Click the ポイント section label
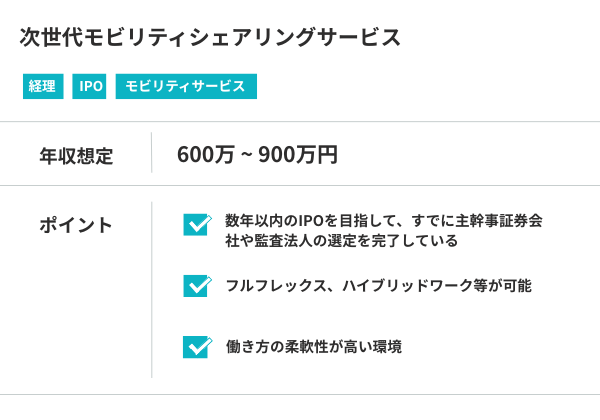 (x=76, y=225)
